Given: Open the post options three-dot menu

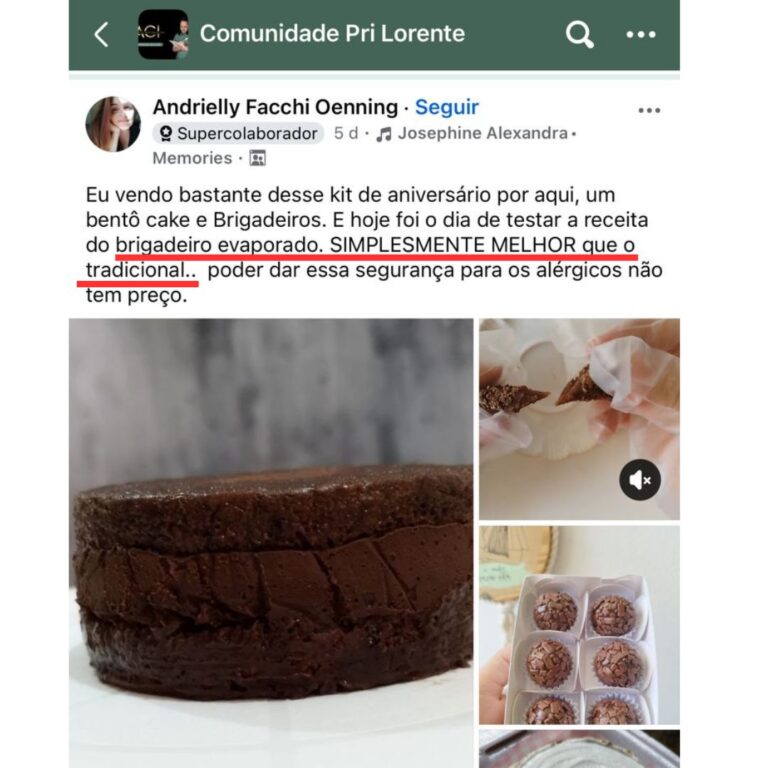Looking at the screenshot, I should pyautogui.click(x=649, y=111).
